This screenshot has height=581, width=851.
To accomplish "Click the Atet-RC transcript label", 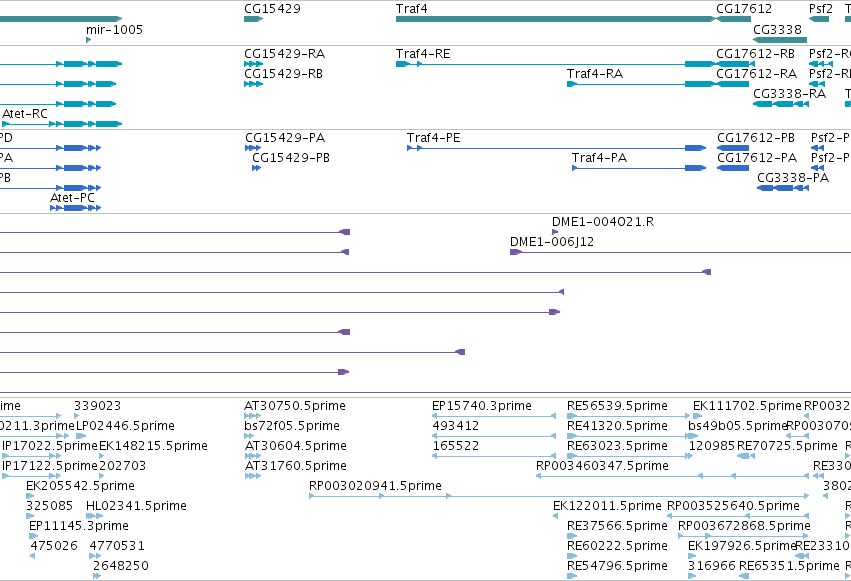I will [x=24, y=114].
